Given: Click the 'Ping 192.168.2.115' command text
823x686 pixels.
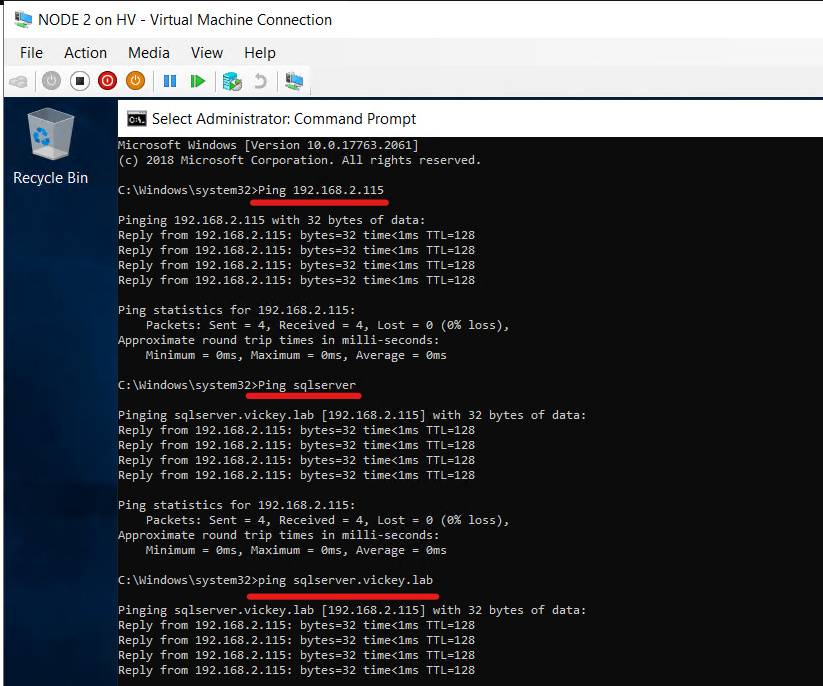Looking at the screenshot, I should (321, 190).
